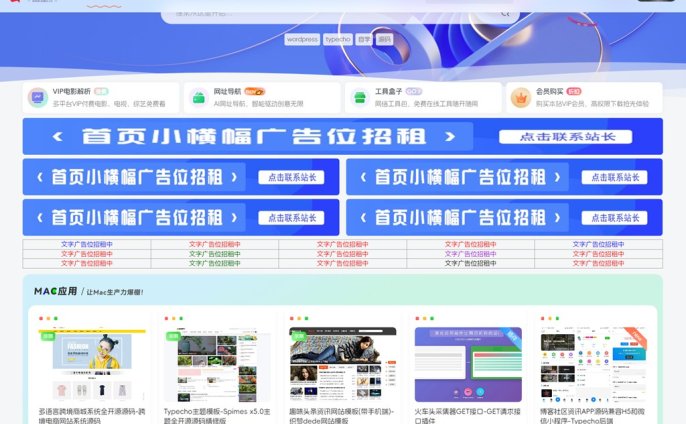Screen dimensions: 686x424
Task: Click the 网址导航 green folder icon
Action: [x=199, y=98]
